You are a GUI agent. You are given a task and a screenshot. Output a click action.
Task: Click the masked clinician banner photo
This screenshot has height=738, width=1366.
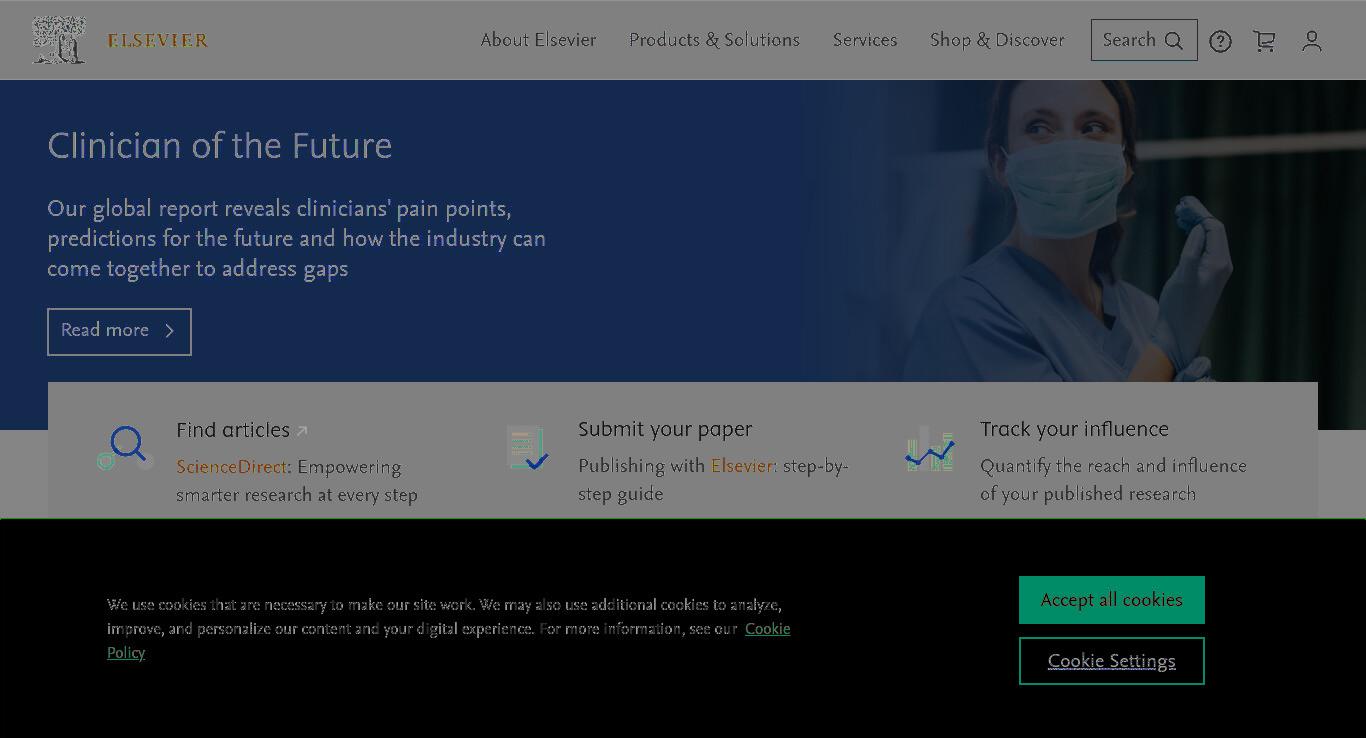coord(1083,230)
